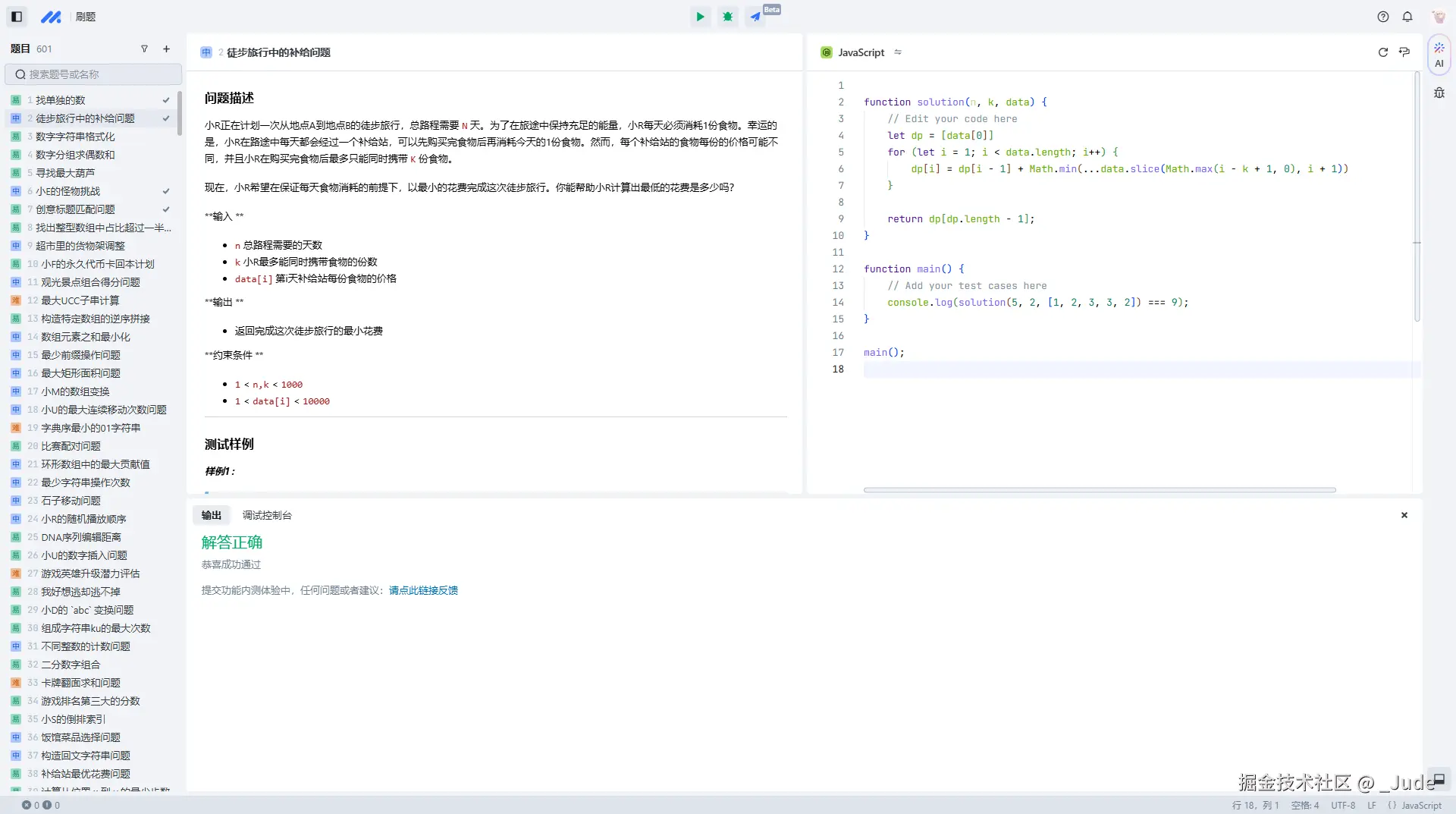Open problem 25 DNA序列编辑距离
Viewport: 1456px width, 814px height.
point(91,537)
